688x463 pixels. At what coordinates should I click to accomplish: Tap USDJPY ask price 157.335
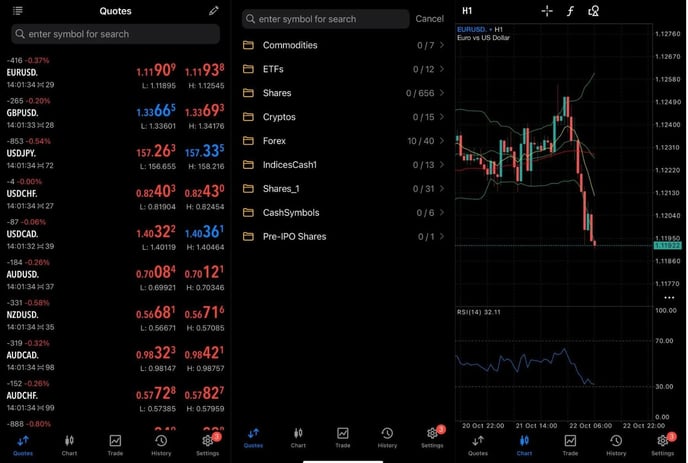204,151
